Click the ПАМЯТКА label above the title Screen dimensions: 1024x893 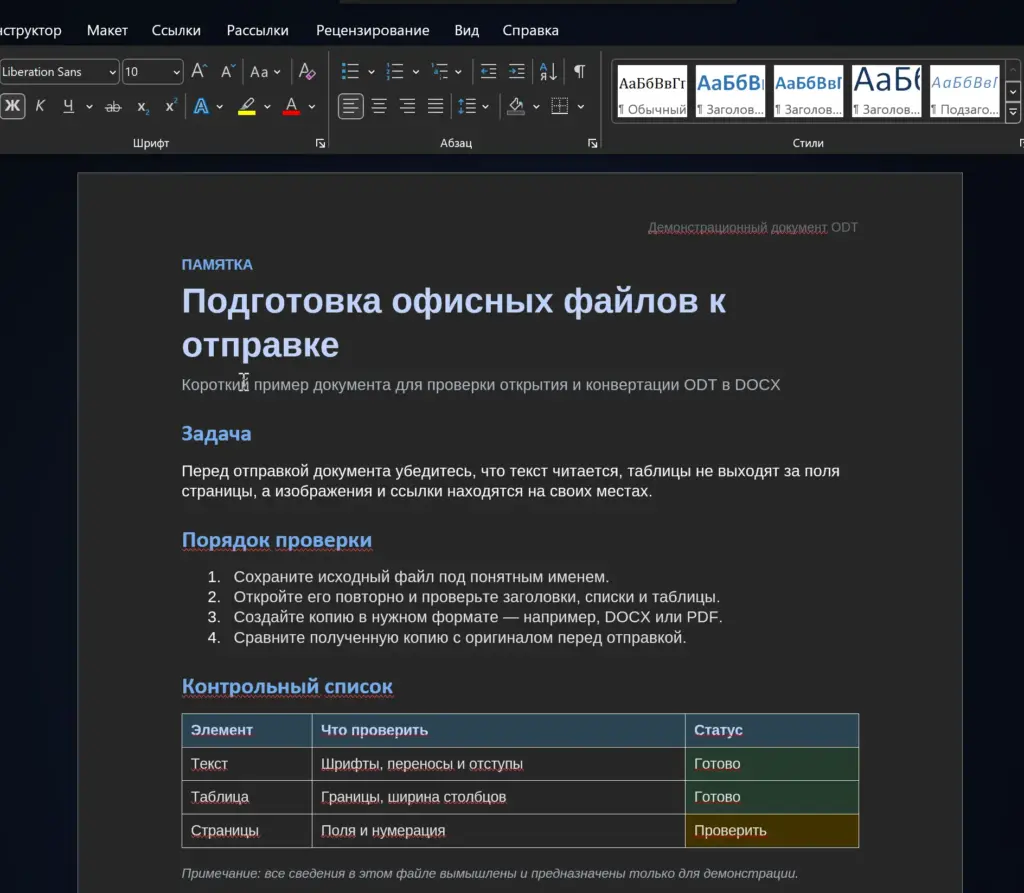point(217,265)
